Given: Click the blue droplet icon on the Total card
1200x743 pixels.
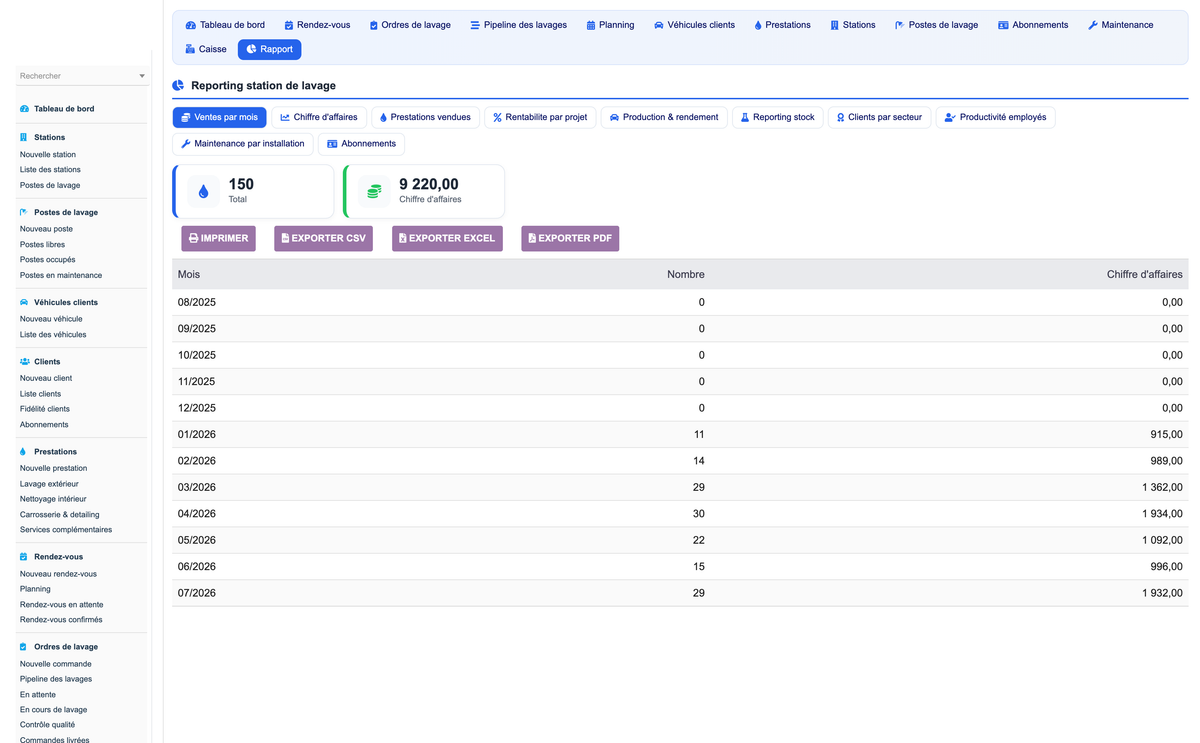Looking at the screenshot, I should [x=204, y=191].
